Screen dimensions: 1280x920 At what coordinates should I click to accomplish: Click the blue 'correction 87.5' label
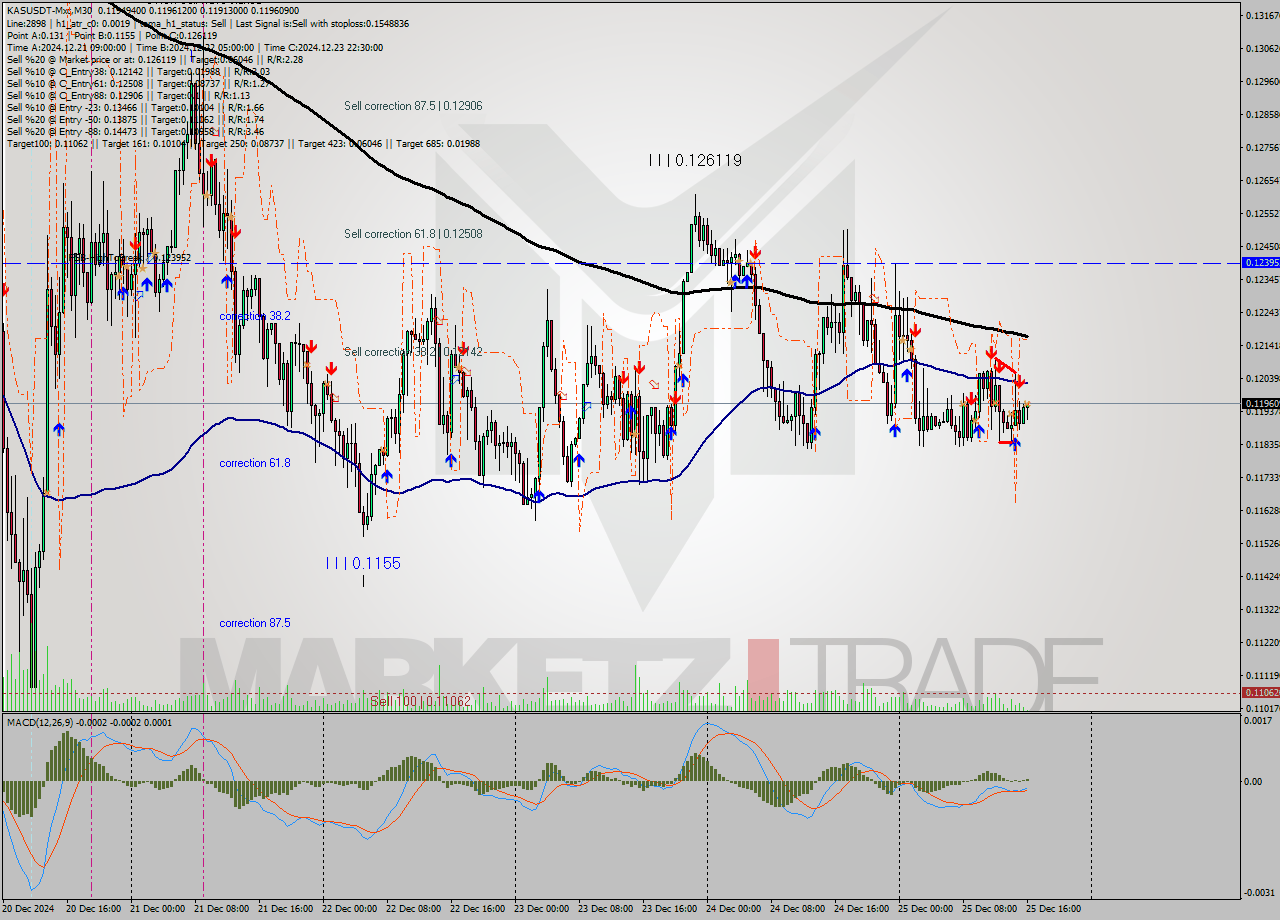(255, 623)
